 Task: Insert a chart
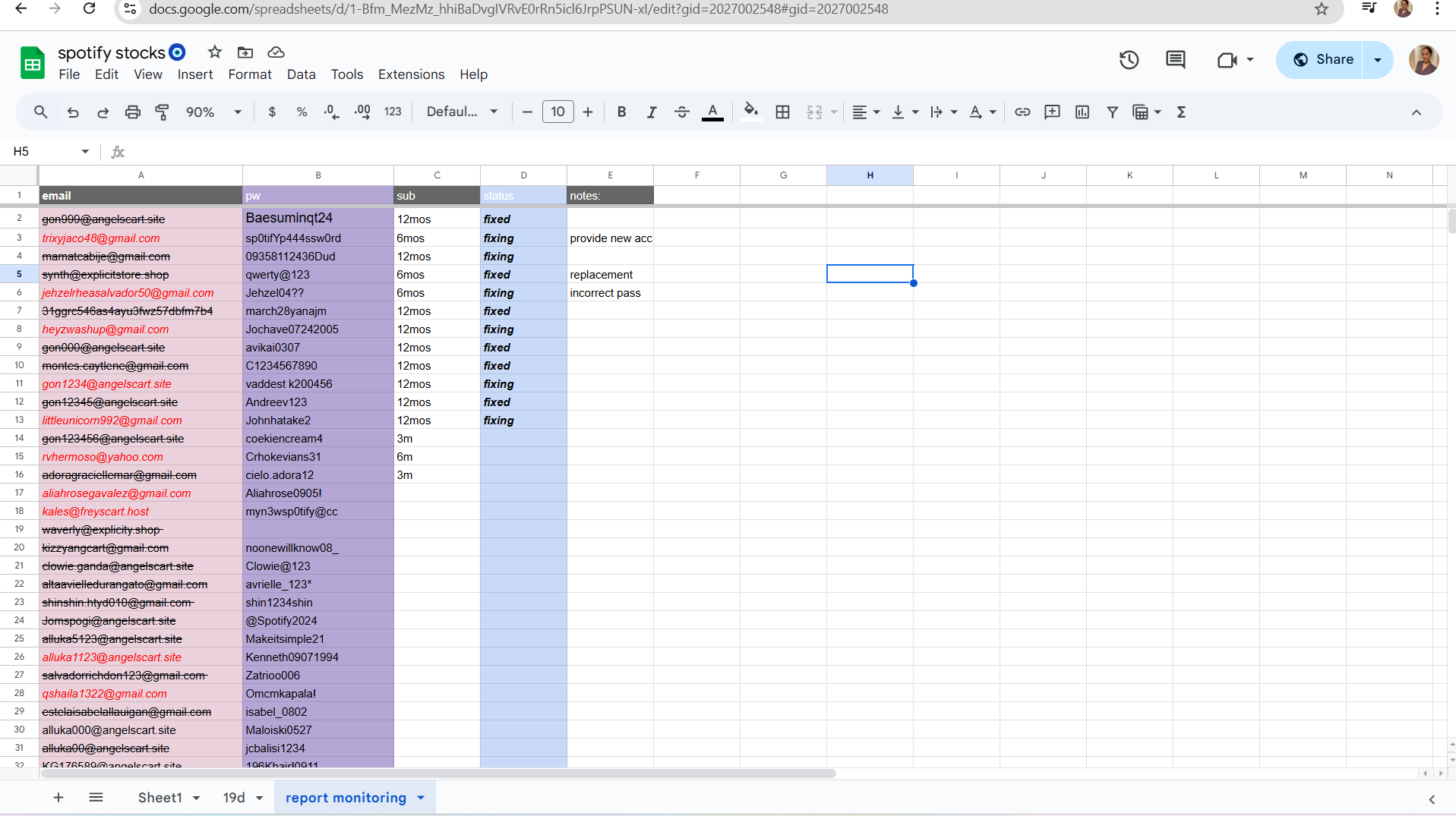click(x=1082, y=112)
